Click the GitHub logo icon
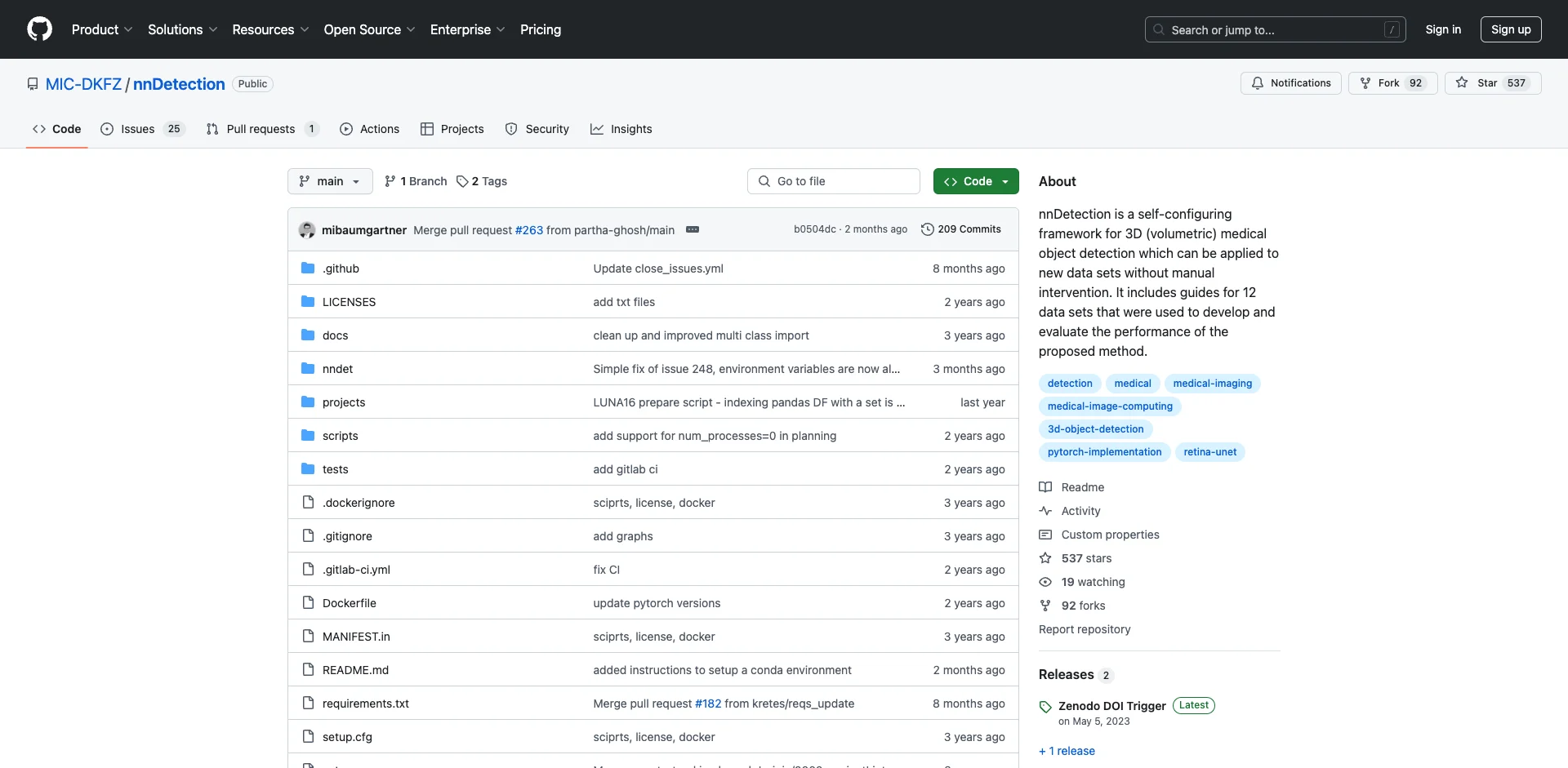This screenshot has width=1568, height=768. (39, 29)
